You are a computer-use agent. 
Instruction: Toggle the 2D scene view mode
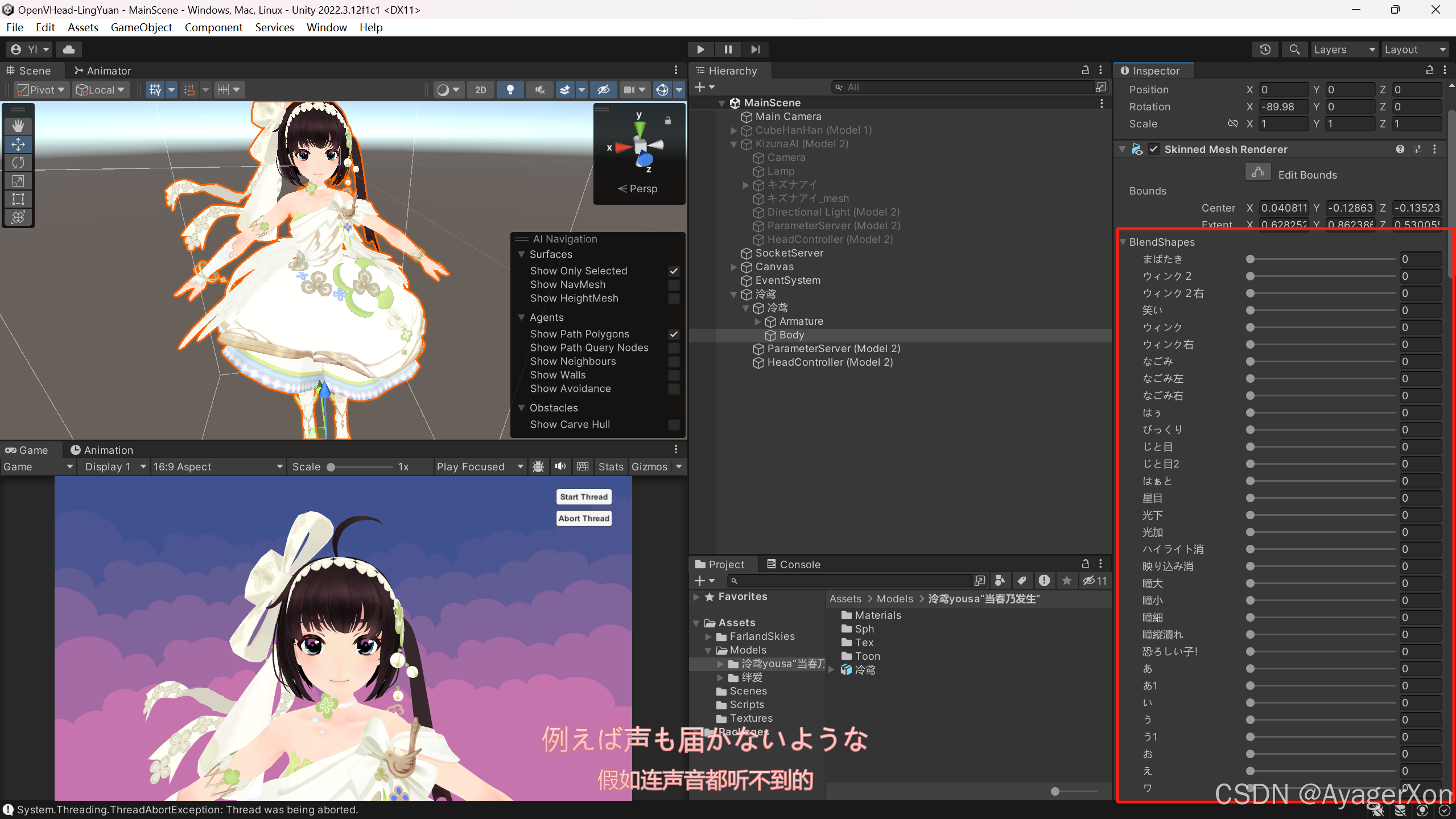[481, 90]
